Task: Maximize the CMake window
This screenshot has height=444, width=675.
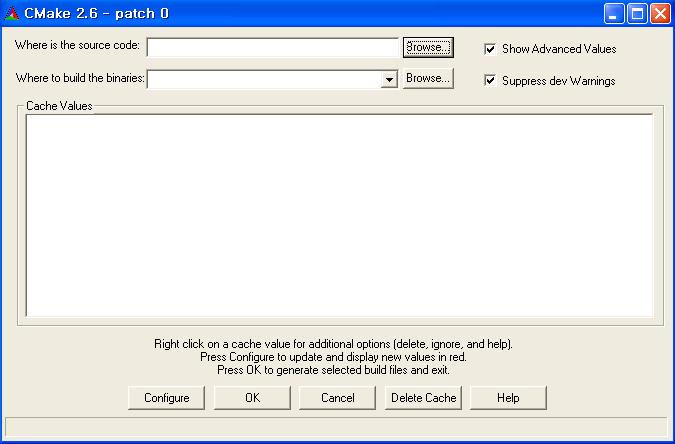Action: tap(637, 13)
